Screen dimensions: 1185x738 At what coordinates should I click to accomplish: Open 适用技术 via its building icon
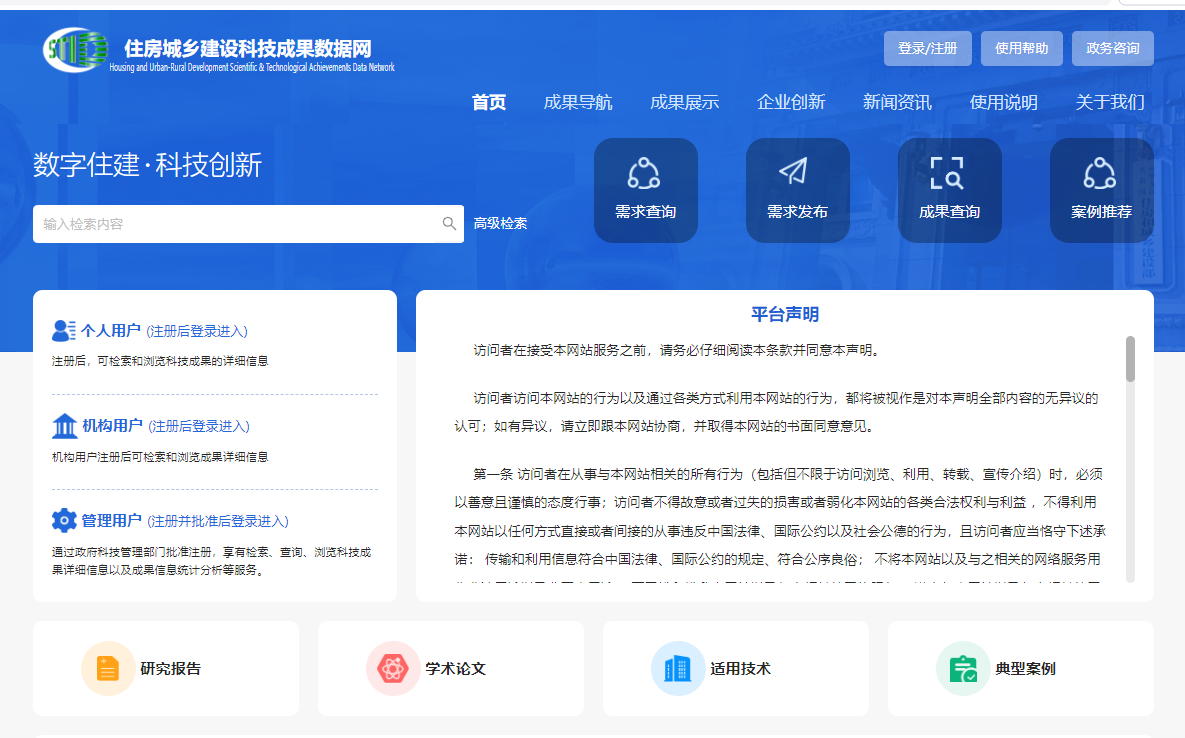point(678,666)
